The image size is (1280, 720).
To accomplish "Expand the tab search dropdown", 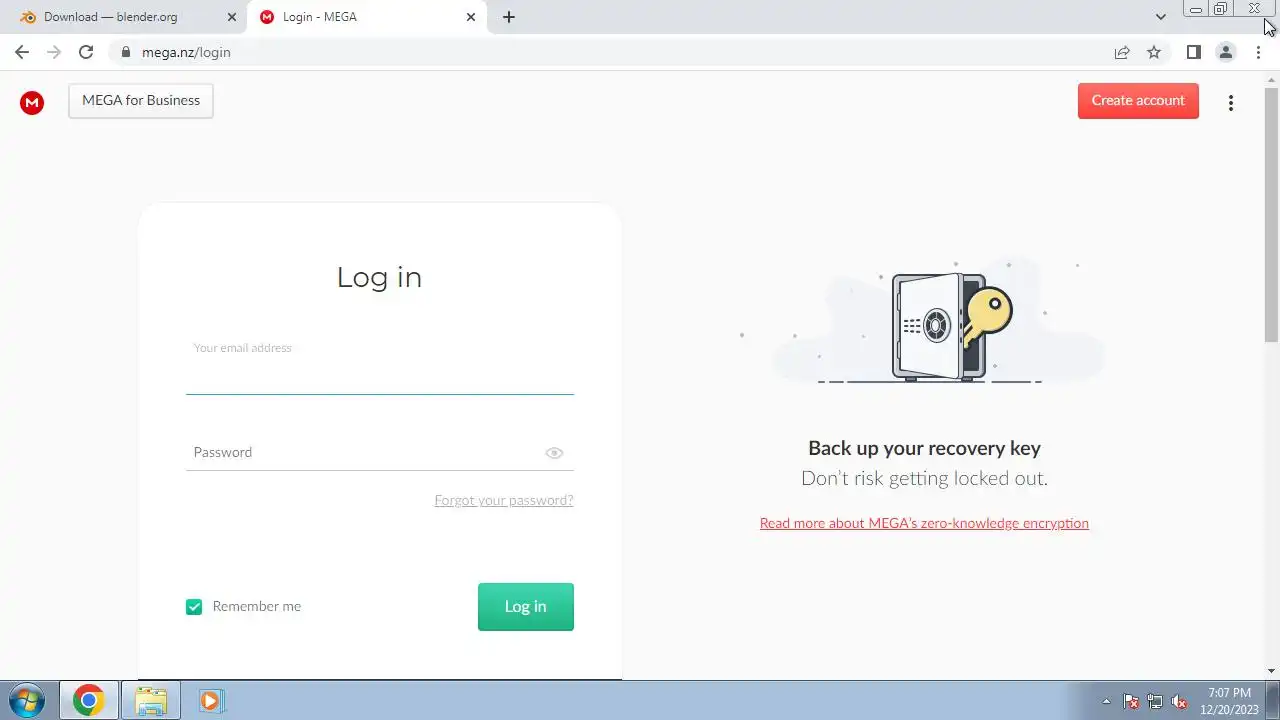I will click(1161, 17).
